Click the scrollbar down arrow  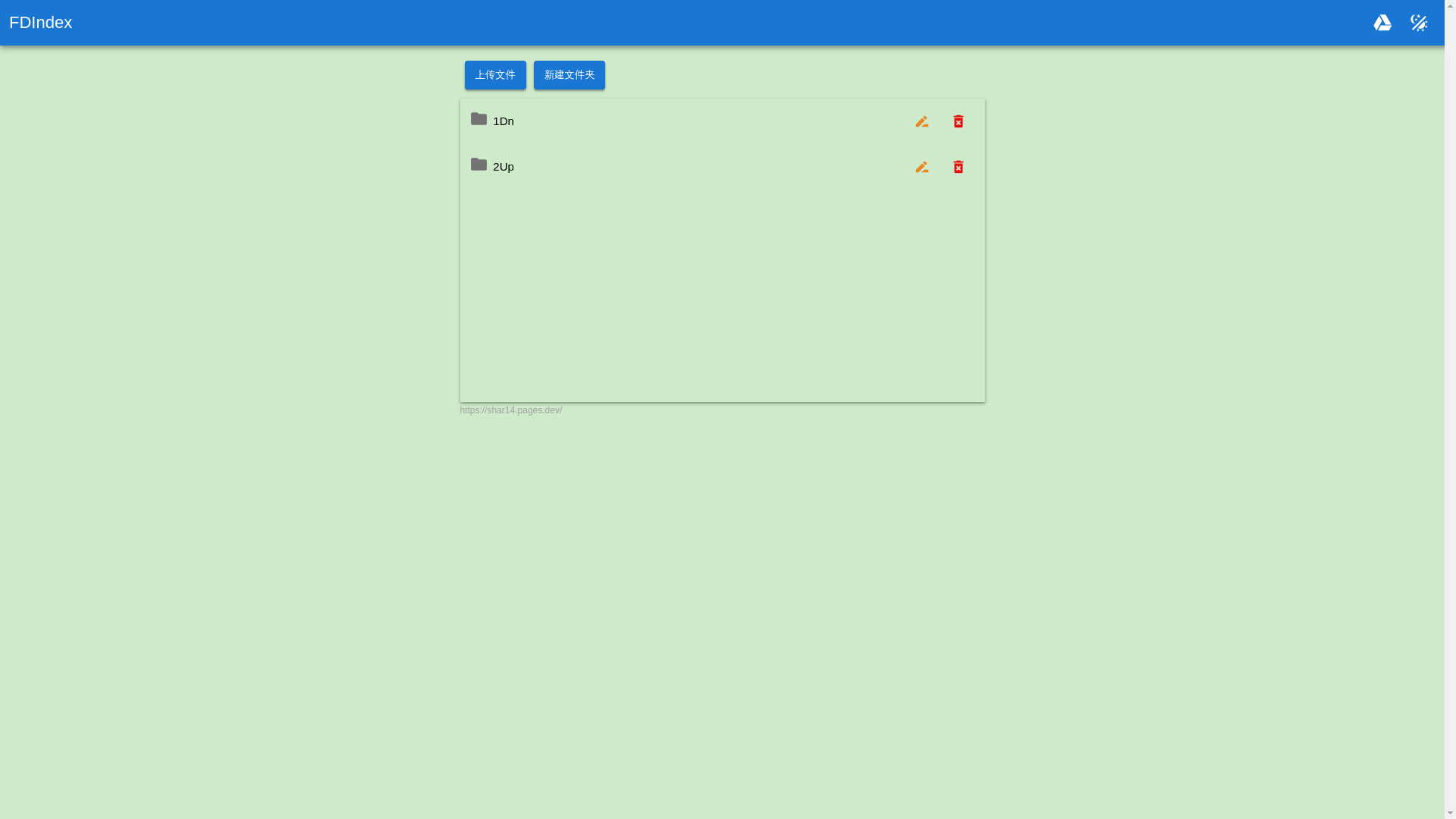[1450, 813]
